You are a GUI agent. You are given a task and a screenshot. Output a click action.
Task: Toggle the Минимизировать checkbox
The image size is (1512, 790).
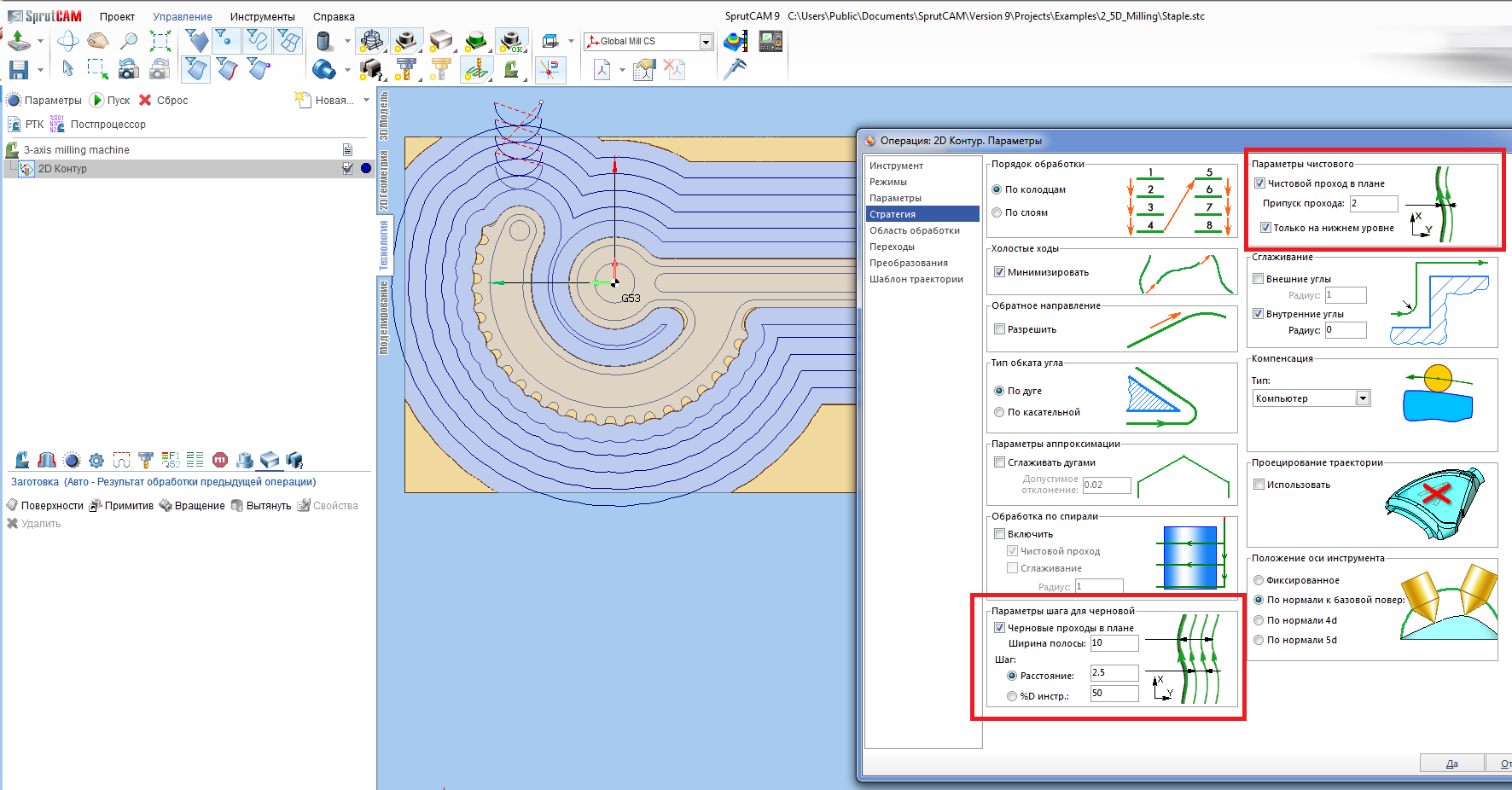(x=999, y=272)
